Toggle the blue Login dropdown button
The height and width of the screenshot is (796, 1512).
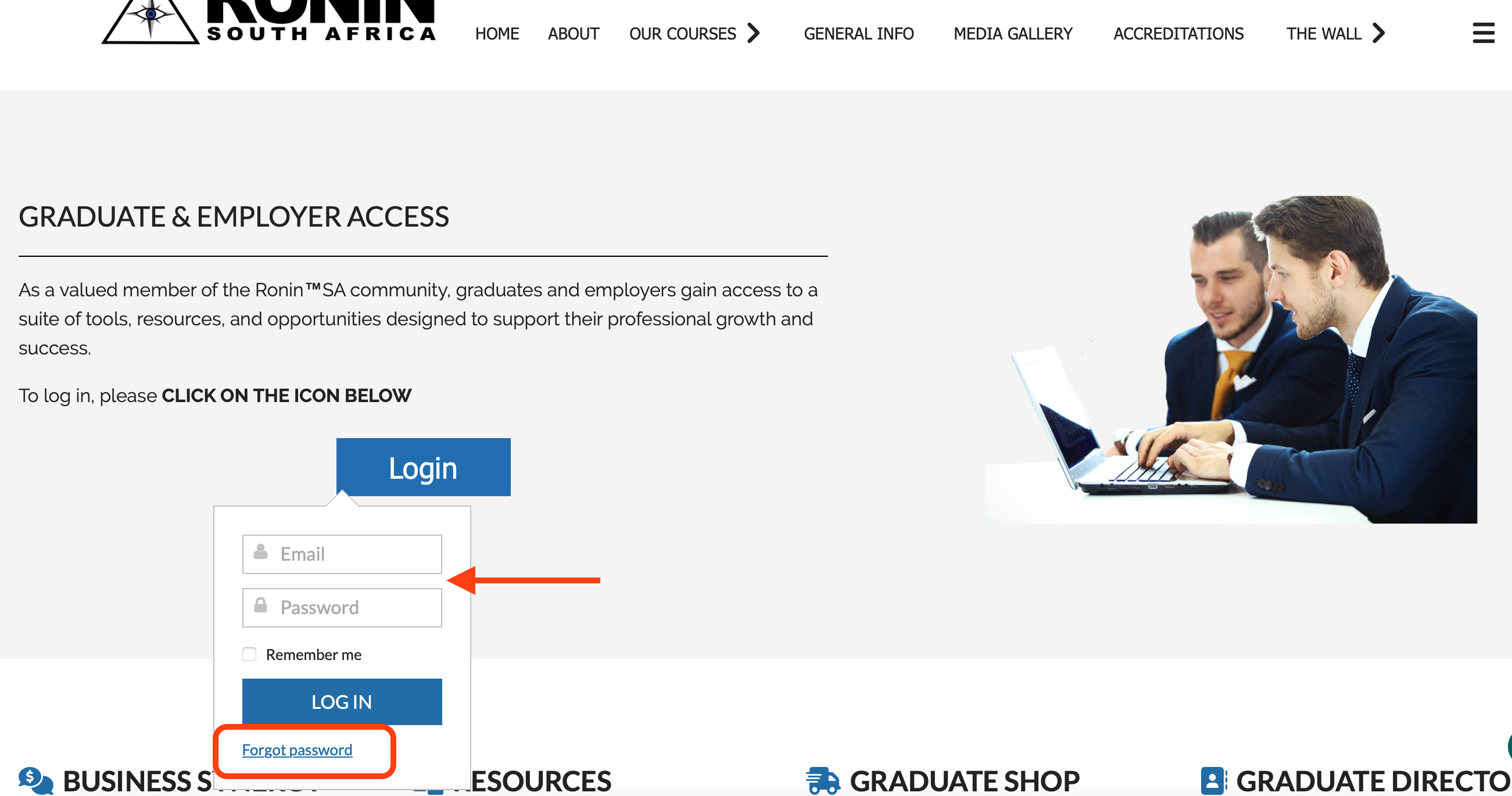point(423,467)
